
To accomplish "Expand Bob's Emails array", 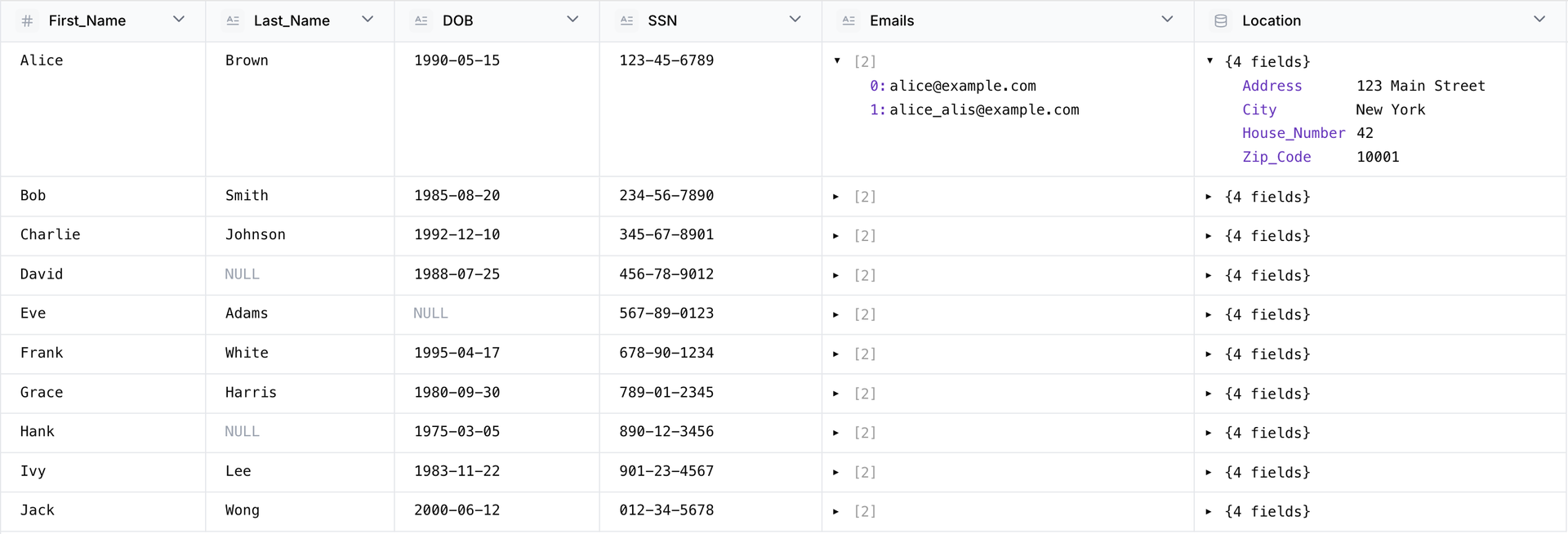I will click(x=836, y=197).
